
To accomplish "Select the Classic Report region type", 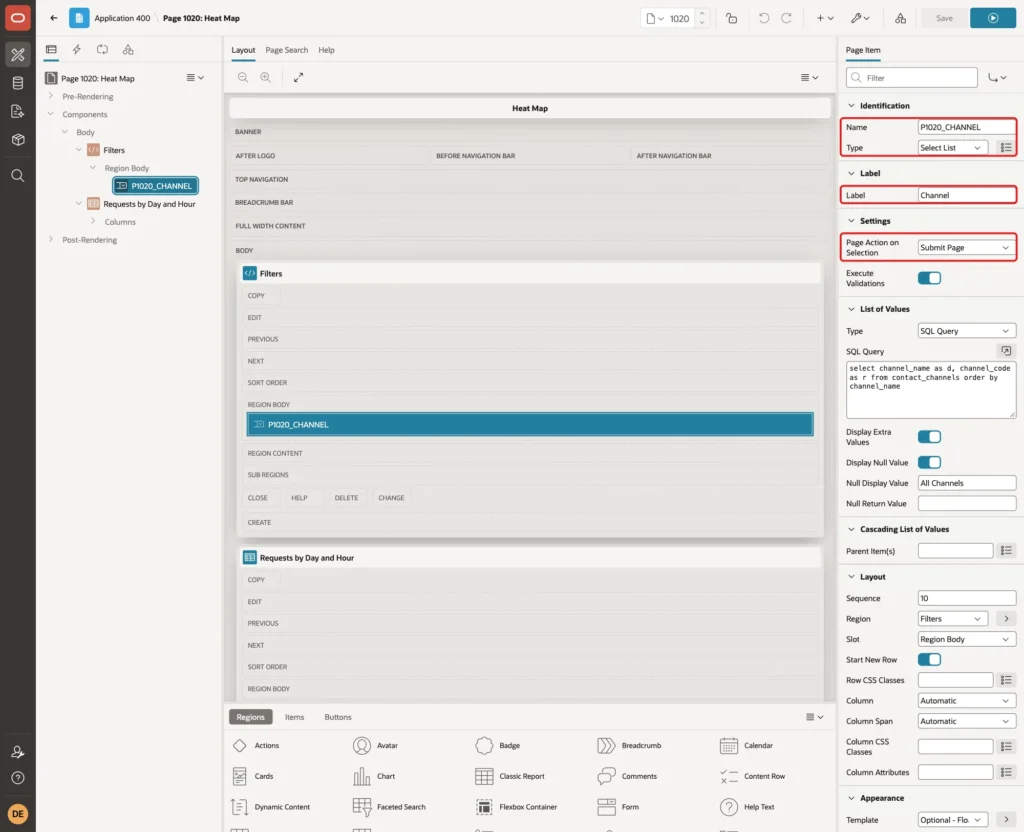I will [510, 776].
